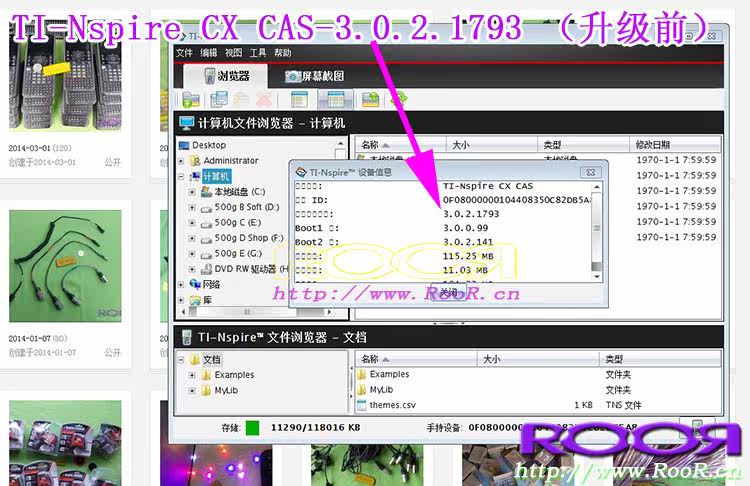Expand the DVD RW 驱动器 node
750x486 pixels.
point(192,269)
